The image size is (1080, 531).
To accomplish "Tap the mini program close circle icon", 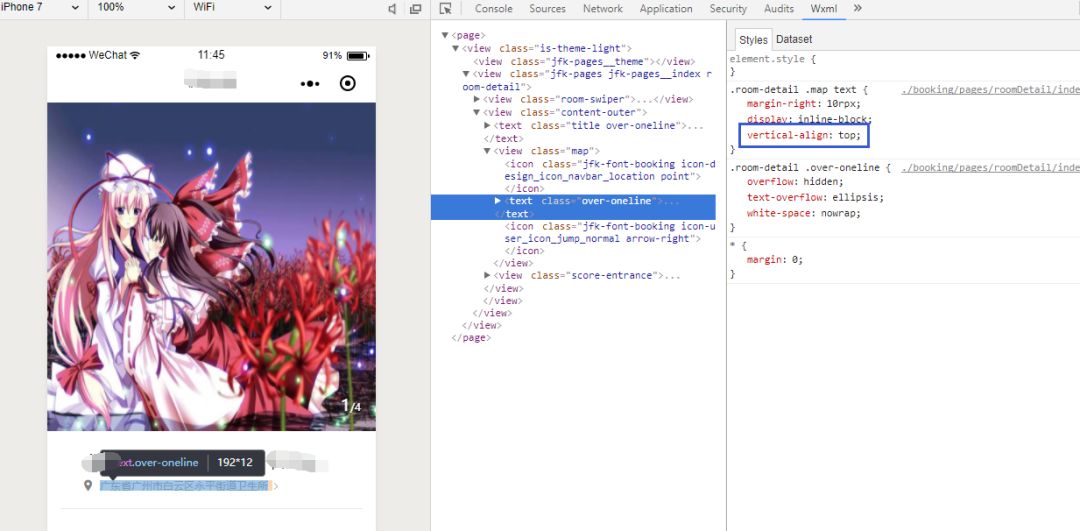I will pyautogui.click(x=348, y=84).
